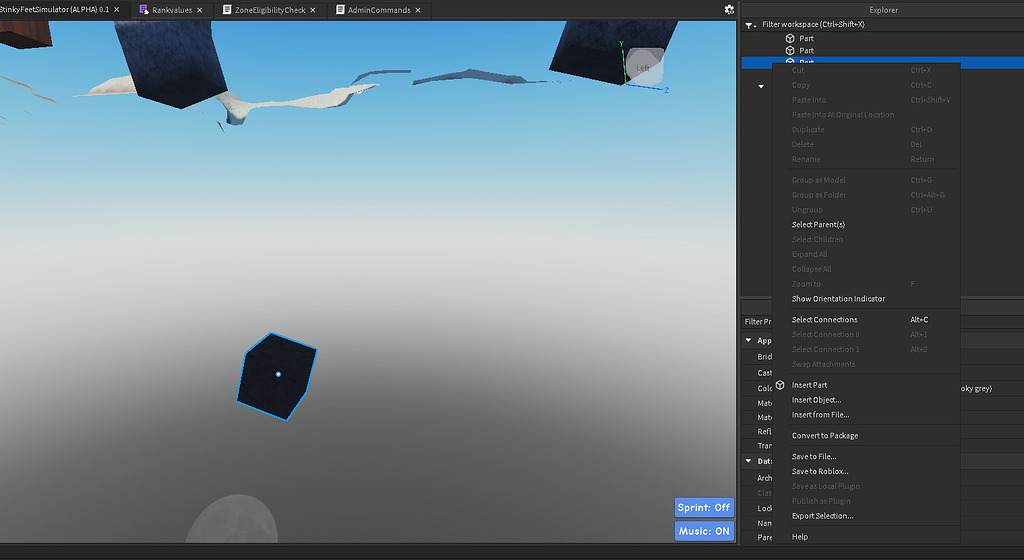Click the second Part cube icon in Explorer
Image resolution: width=1024 pixels, height=560 pixels.
(789, 50)
